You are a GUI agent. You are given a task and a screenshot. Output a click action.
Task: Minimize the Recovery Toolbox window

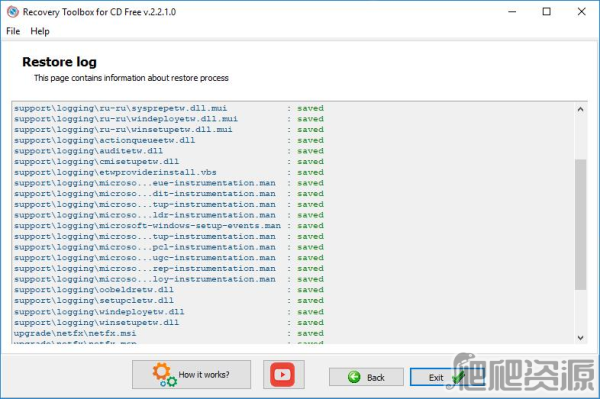pos(512,12)
